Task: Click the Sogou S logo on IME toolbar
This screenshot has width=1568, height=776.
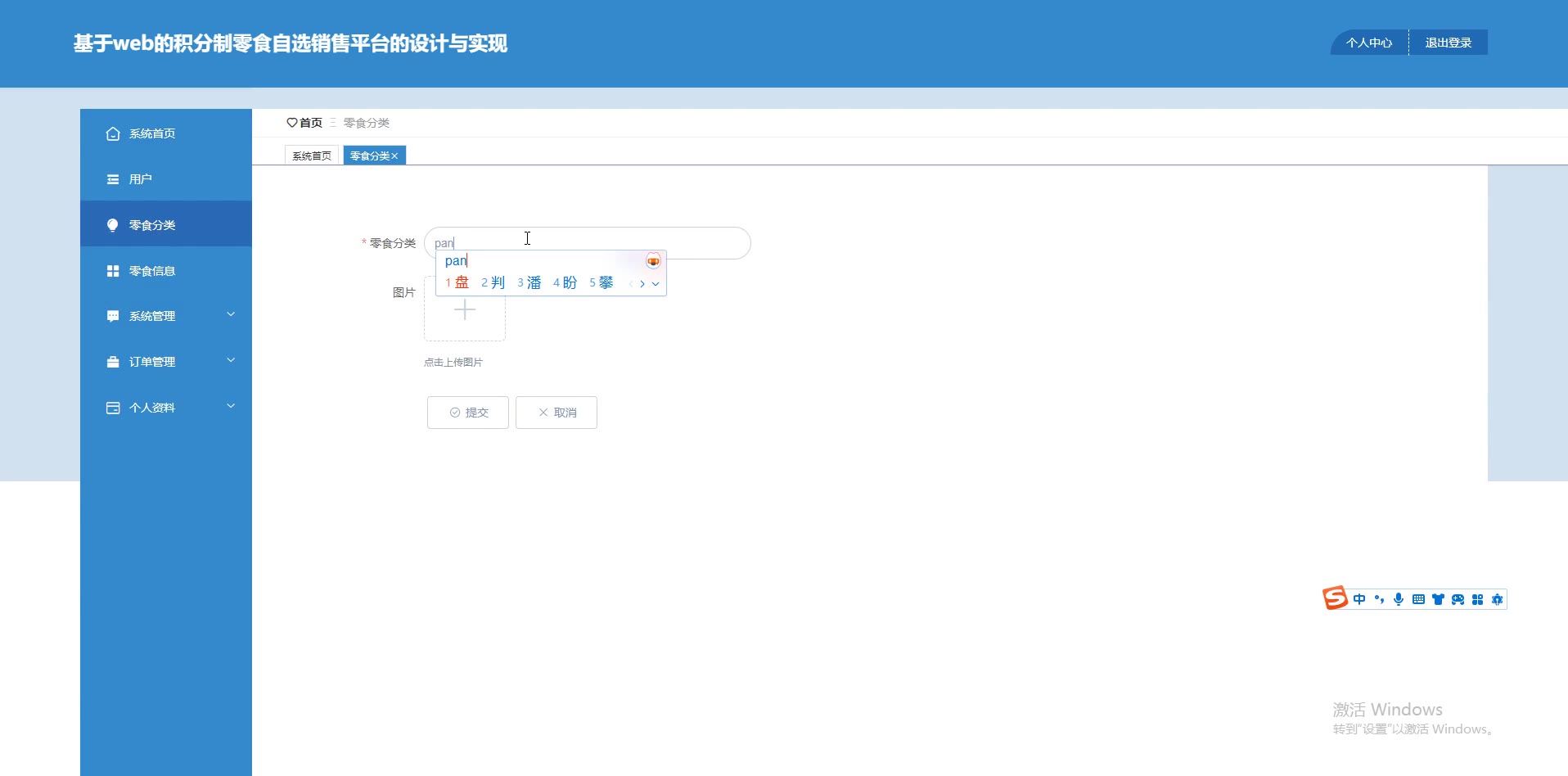Action: pos(1335,598)
